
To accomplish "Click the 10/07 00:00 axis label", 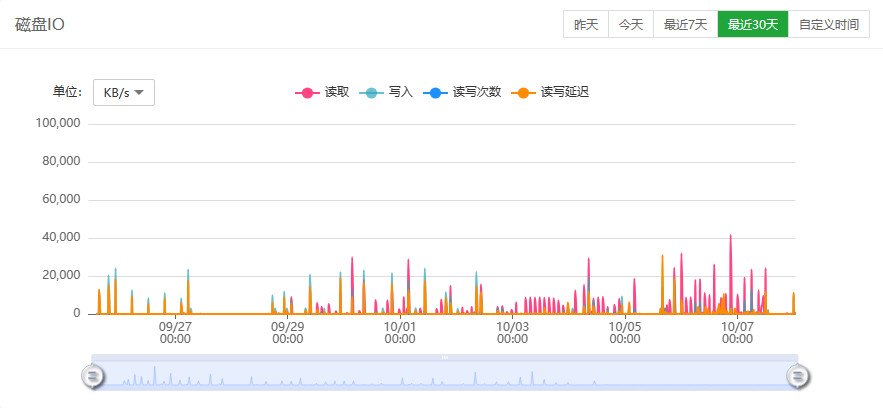I will point(737,333).
